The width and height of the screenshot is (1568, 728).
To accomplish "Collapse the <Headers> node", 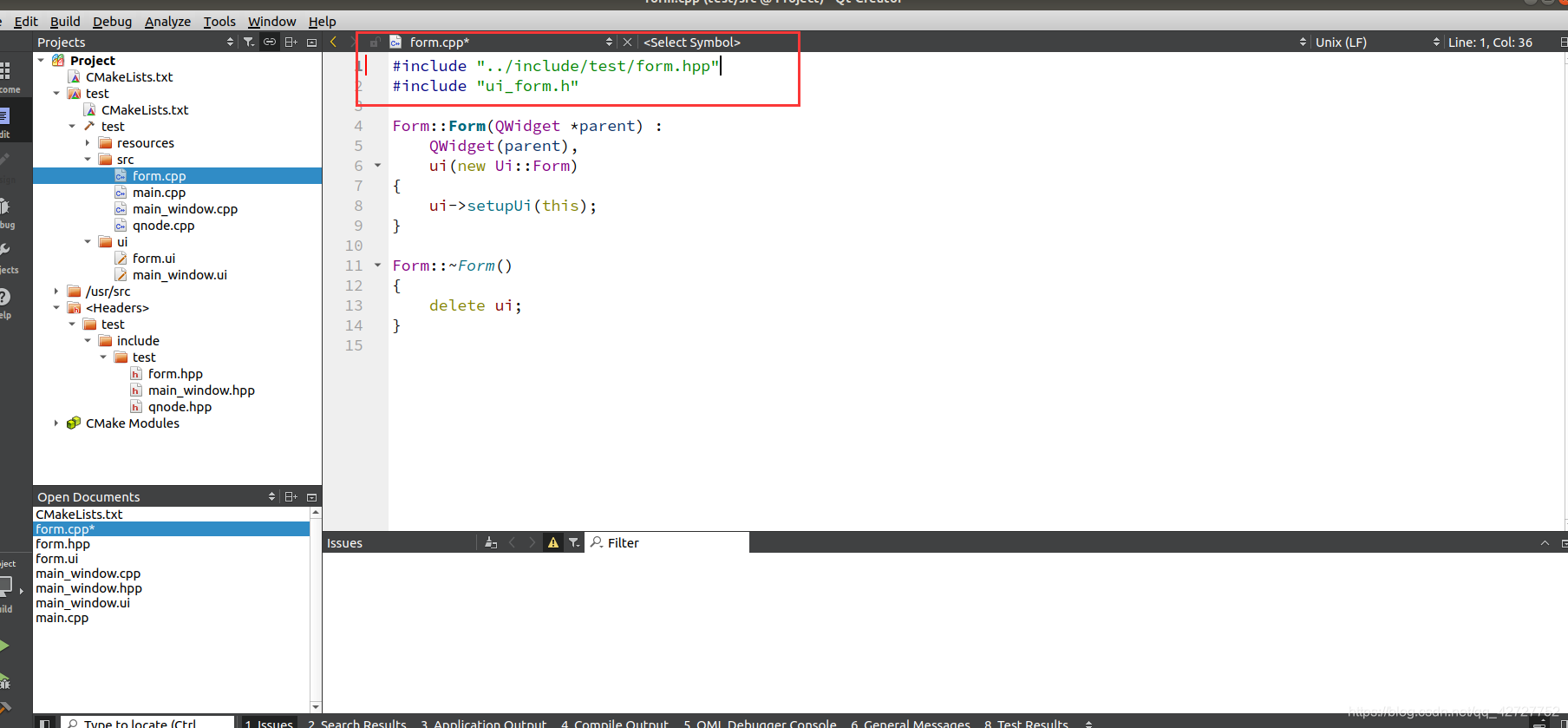I will 56,308.
